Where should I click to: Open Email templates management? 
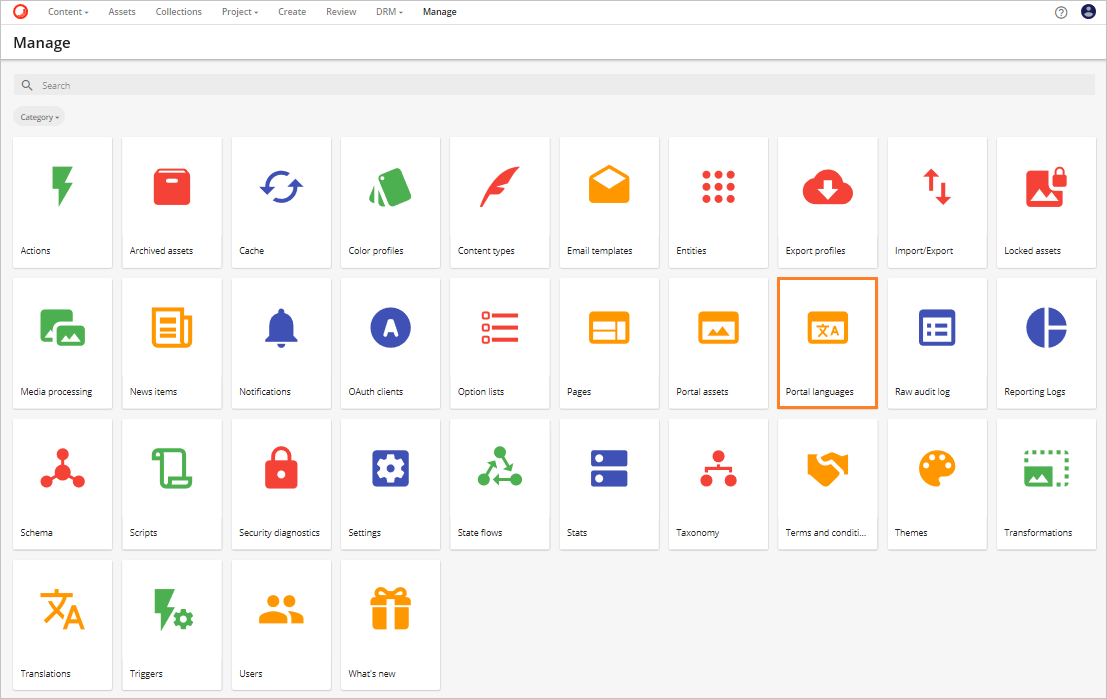[x=608, y=185]
